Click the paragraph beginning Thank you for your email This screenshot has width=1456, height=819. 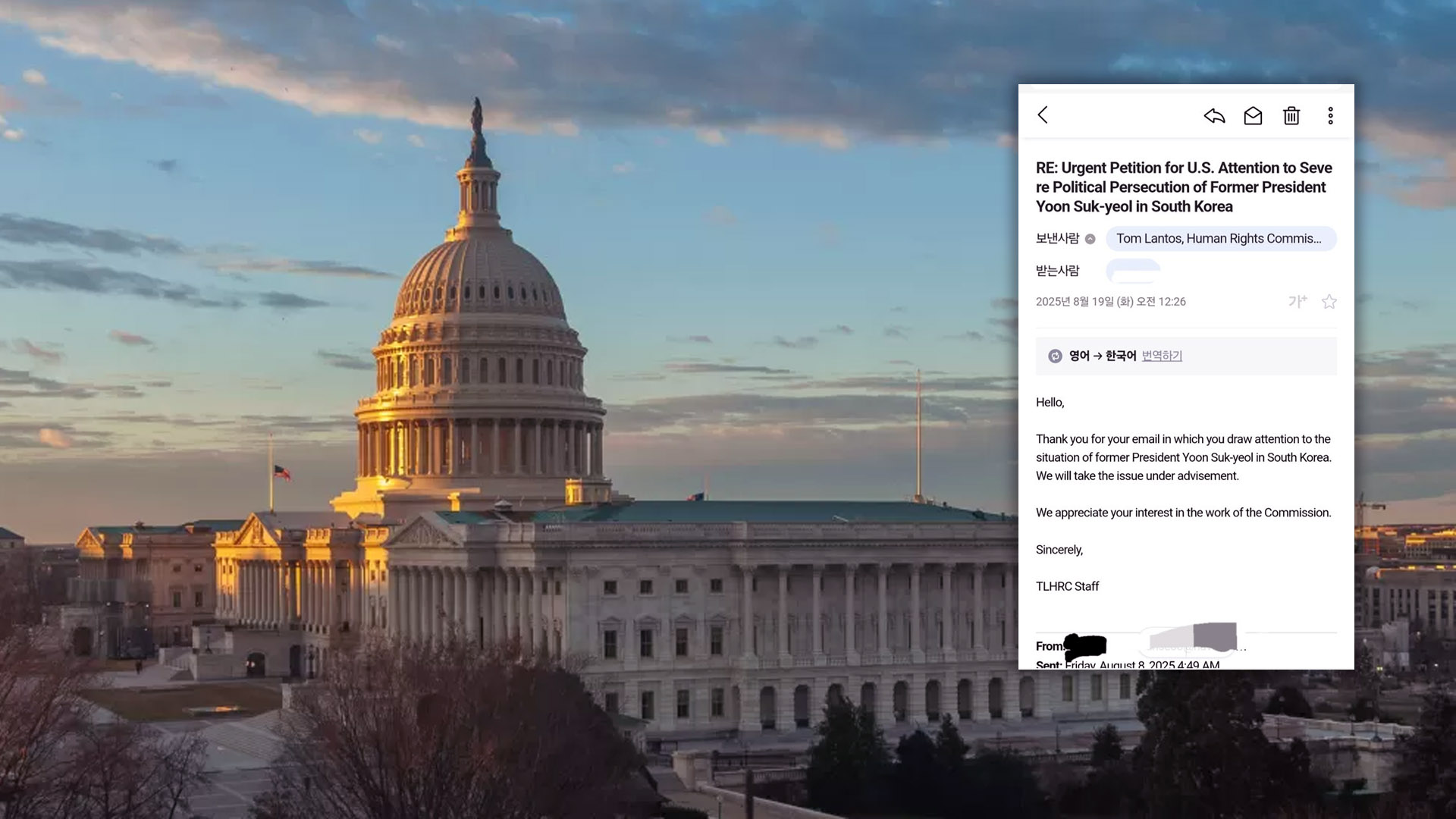click(x=1184, y=457)
